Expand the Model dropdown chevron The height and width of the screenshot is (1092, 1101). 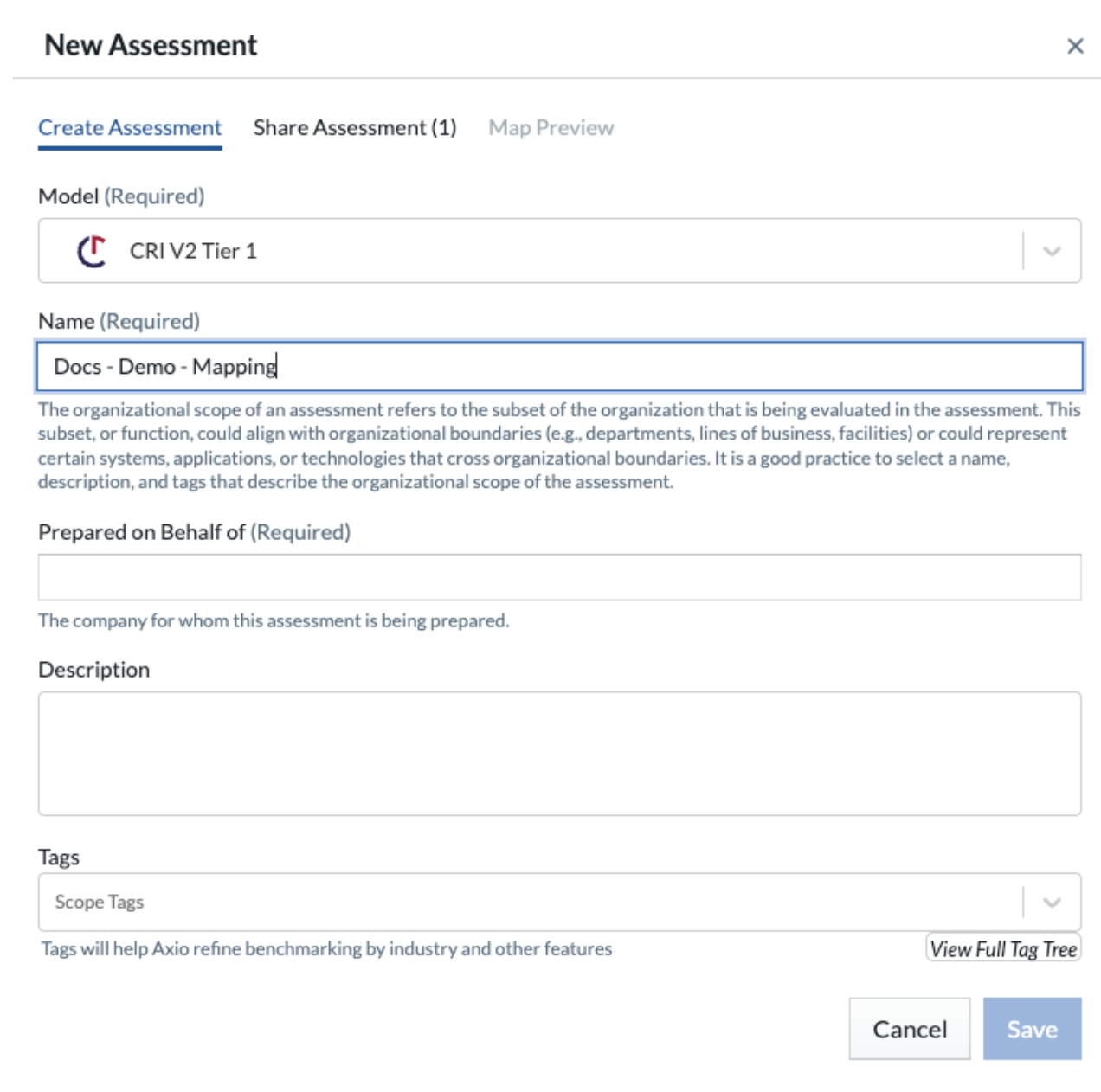pyautogui.click(x=1052, y=251)
